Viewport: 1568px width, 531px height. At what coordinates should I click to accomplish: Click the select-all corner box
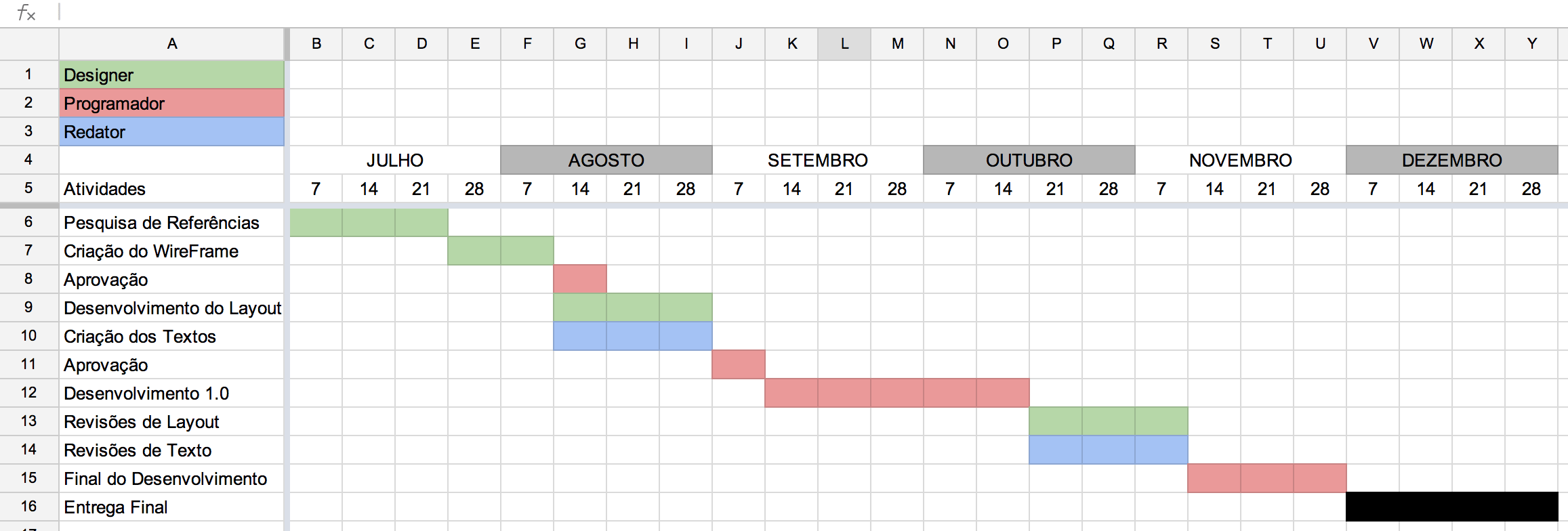pyautogui.click(x=28, y=44)
